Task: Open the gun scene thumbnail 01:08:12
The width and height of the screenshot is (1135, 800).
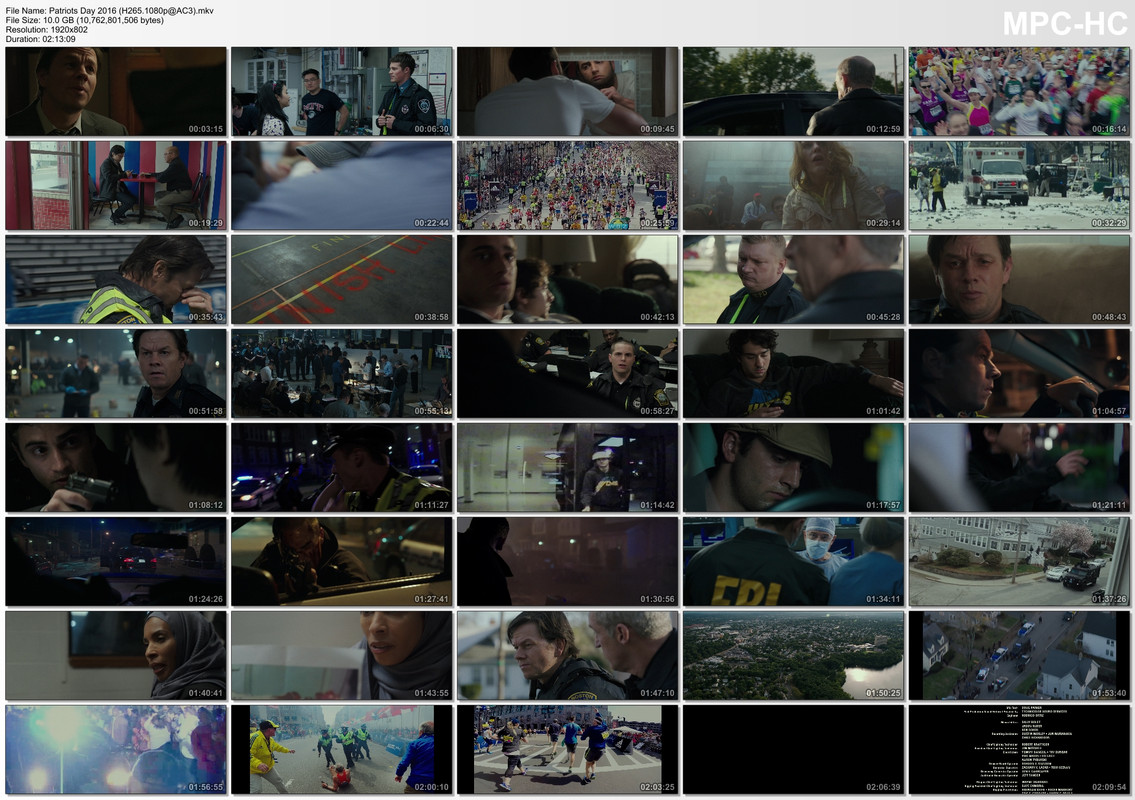Action: coord(116,468)
